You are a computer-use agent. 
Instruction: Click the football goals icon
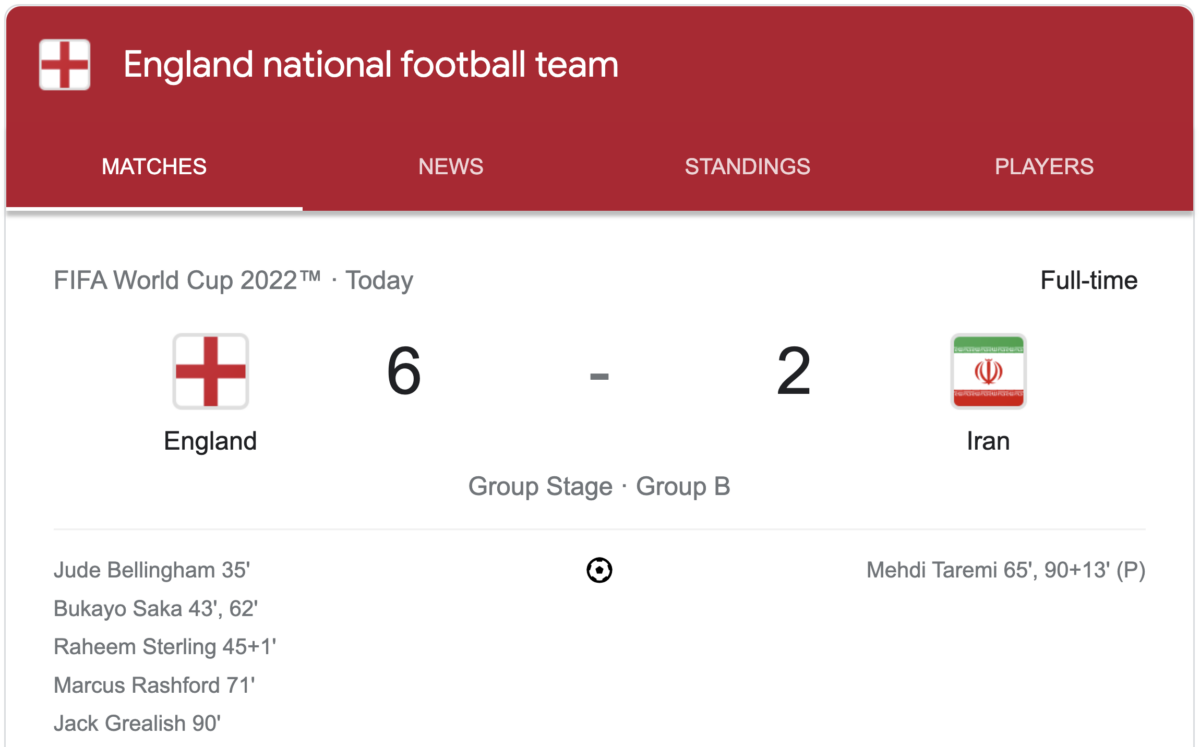click(599, 571)
